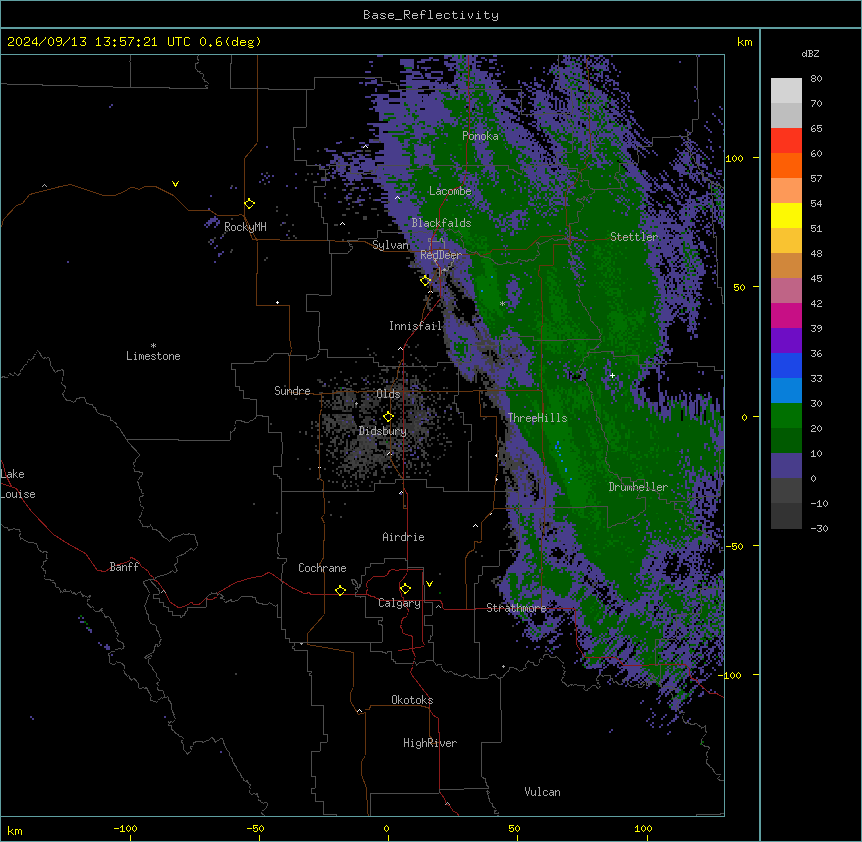This screenshot has width=862, height=842.
Task: Click the Vulcan label
Action: click(x=543, y=792)
